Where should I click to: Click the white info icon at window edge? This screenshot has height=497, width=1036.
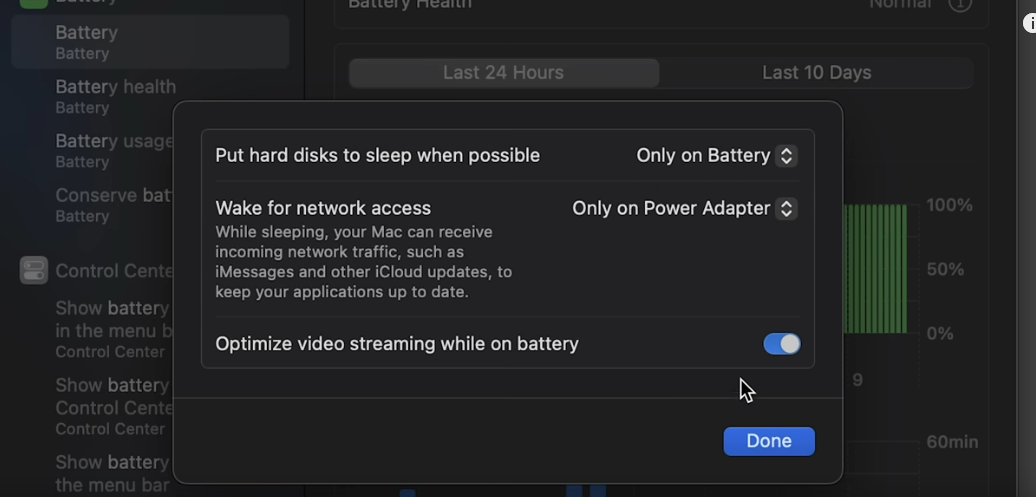click(x=1030, y=23)
